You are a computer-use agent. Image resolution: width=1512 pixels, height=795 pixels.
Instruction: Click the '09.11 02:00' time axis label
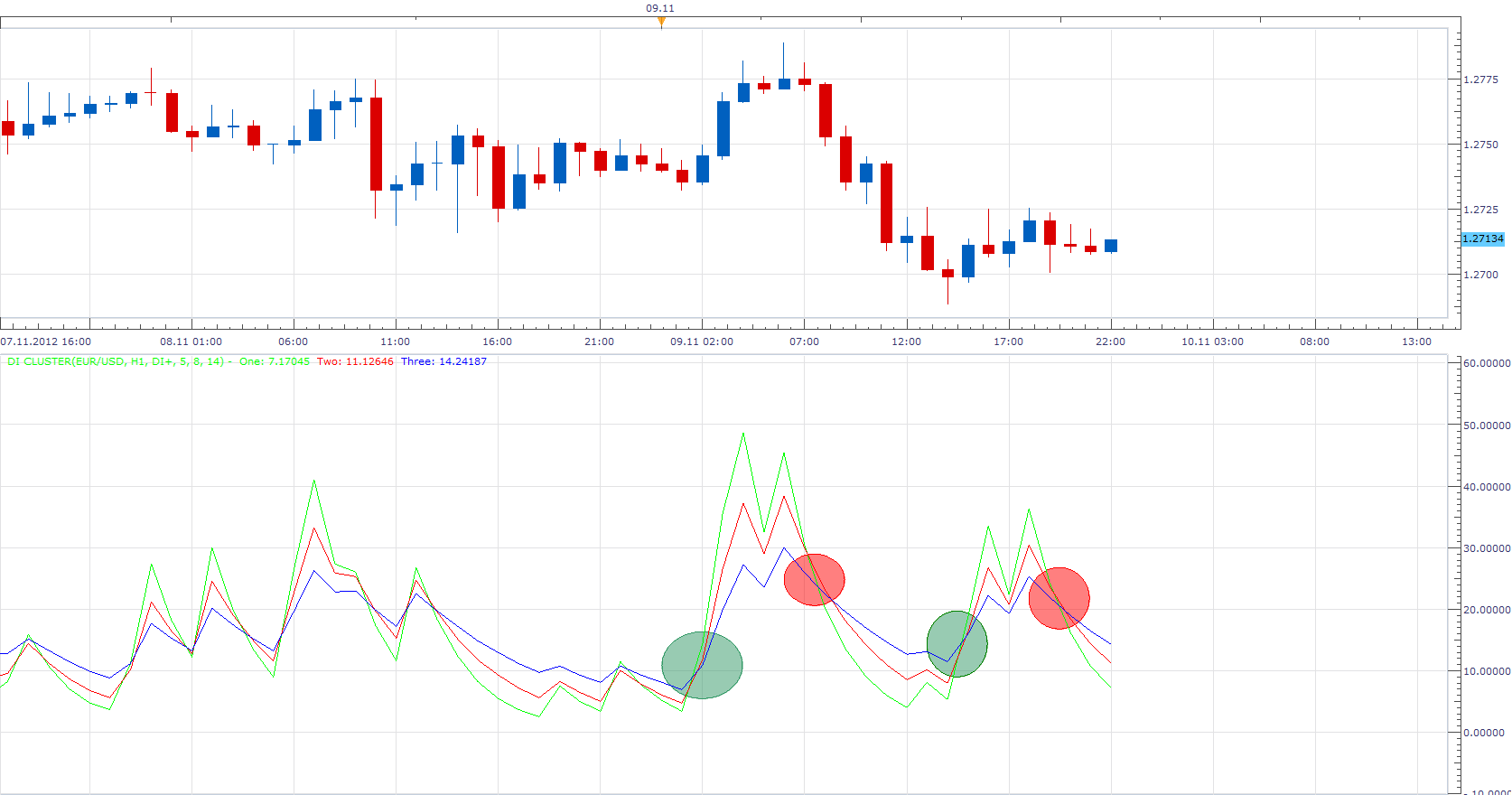pyautogui.click(x=702, y=341)
